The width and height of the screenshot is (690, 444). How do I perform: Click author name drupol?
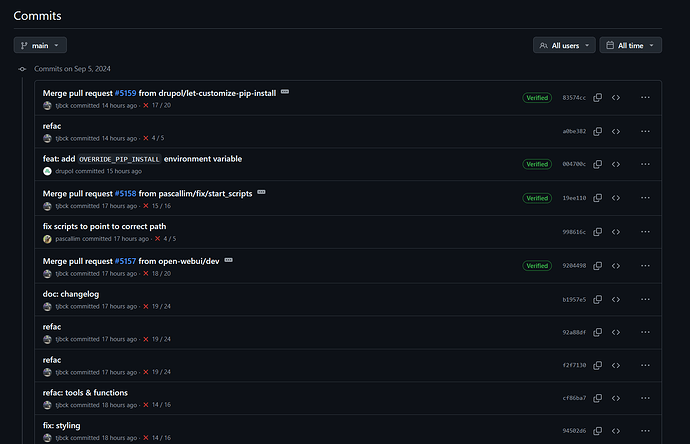(62, 171)
